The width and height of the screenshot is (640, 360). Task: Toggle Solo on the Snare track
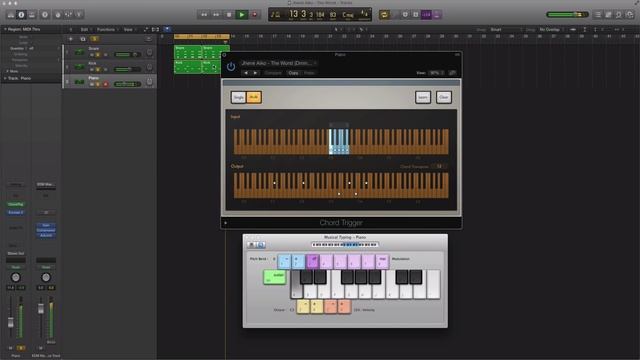98,55
